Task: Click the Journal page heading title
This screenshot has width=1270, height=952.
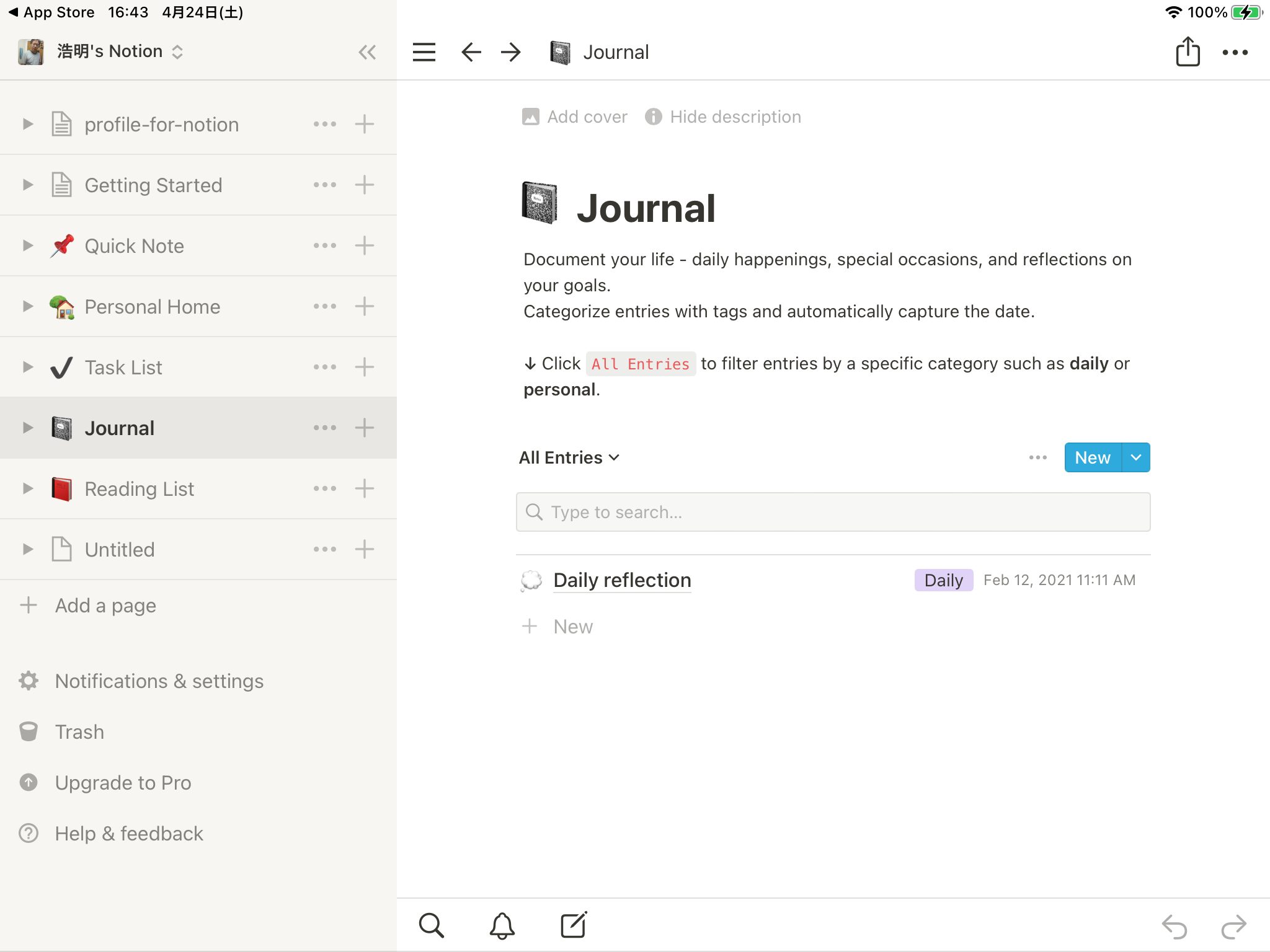Action: [646, 208]
